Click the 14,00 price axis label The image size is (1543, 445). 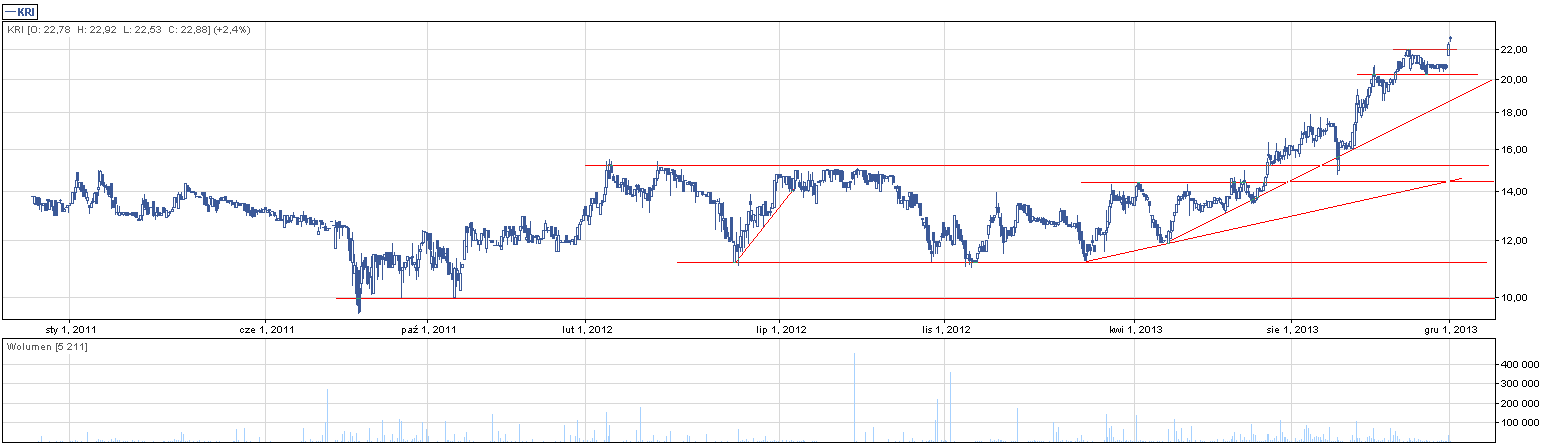click(1512, 192)
